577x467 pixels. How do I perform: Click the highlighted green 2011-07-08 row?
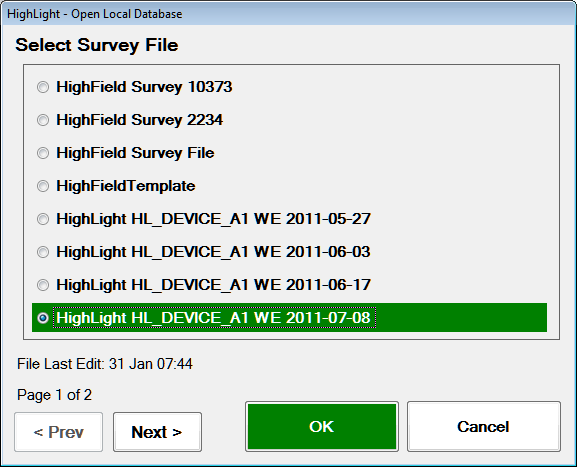tap(290, 318)
